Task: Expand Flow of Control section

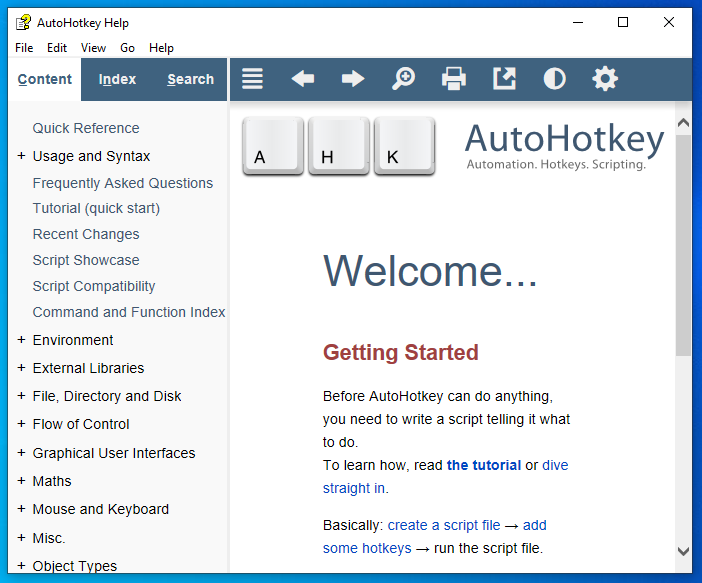Action: point(21,424)
